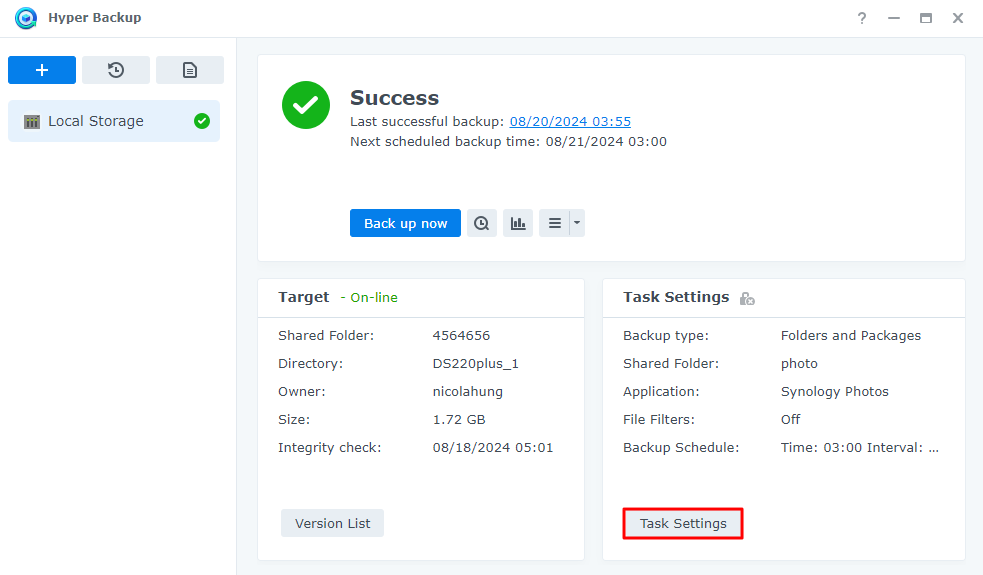The height and width of the screenshot is (575, 983).
Task: Open the restore icon button in sidebar
Action: (116, 70)
